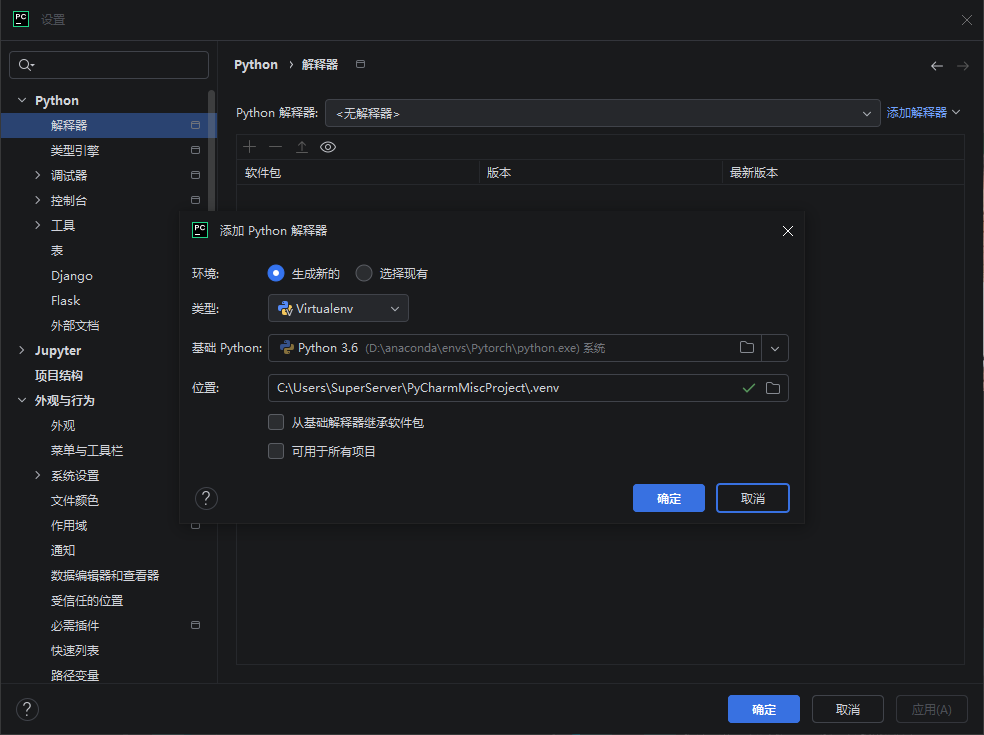Image resolution: width=984 pixels, height=735 pixels.
Task: Expand the Jupyter tree section
Action: click(22, 350)
